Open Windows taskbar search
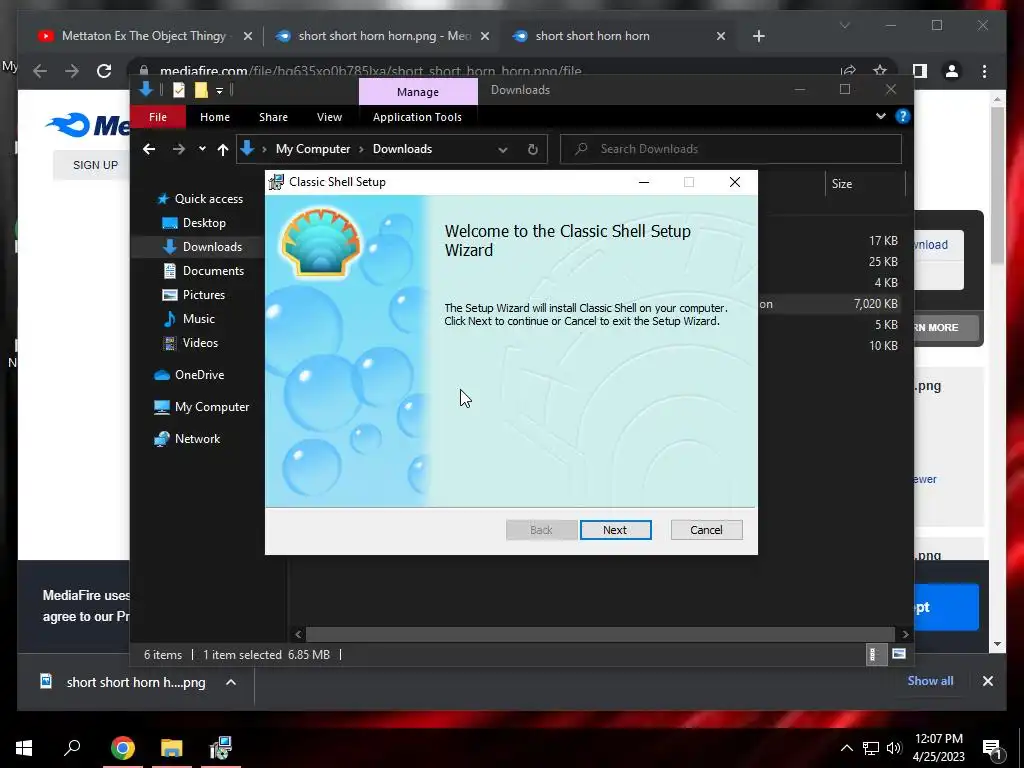Screen dimensions: 1024x768 (x=72, y=747)
